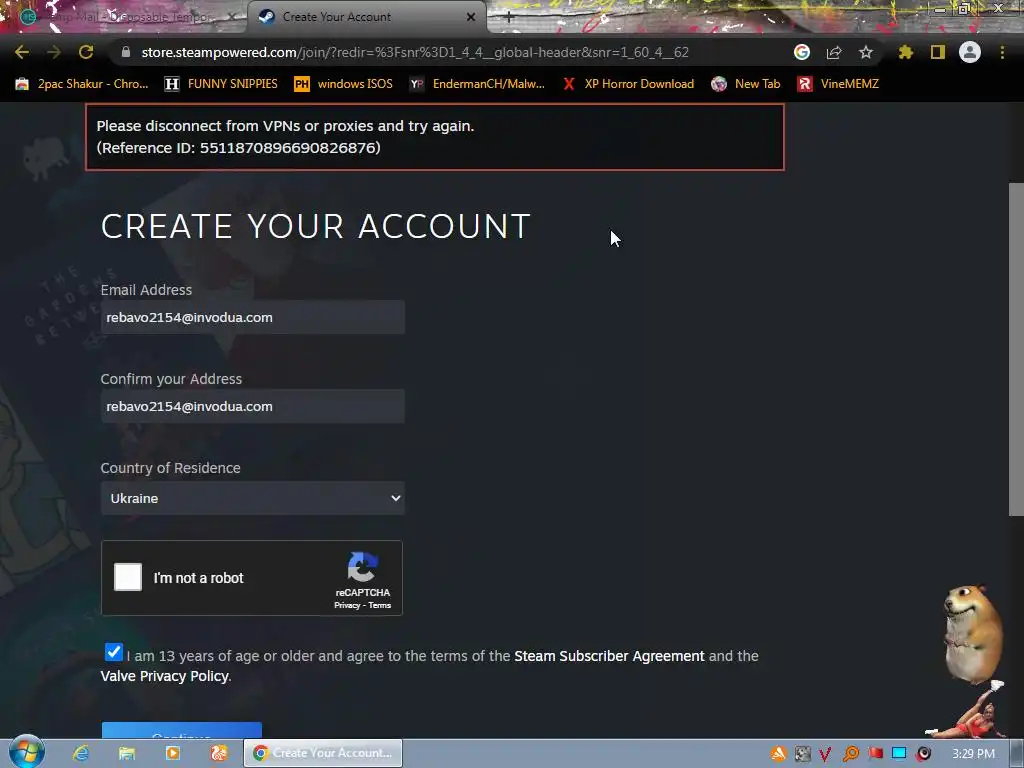Click the Avast tray icon

tap(778, 754)
